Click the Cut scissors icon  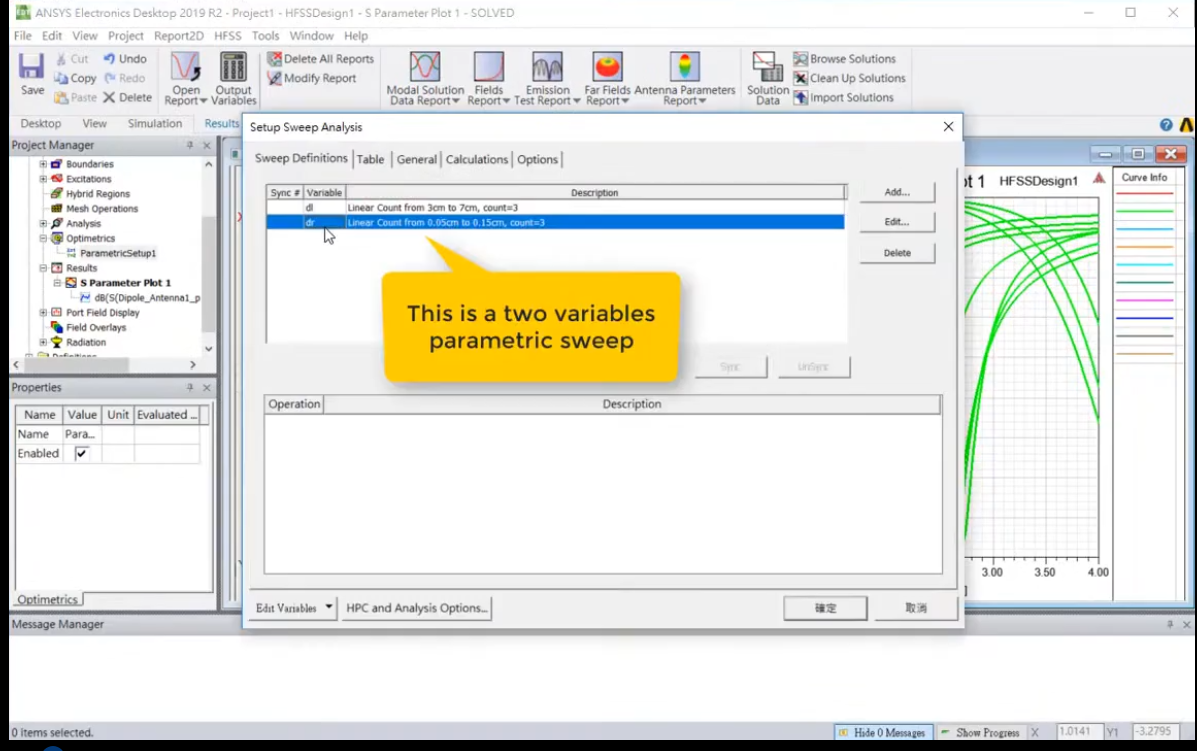tap(61, 59)
